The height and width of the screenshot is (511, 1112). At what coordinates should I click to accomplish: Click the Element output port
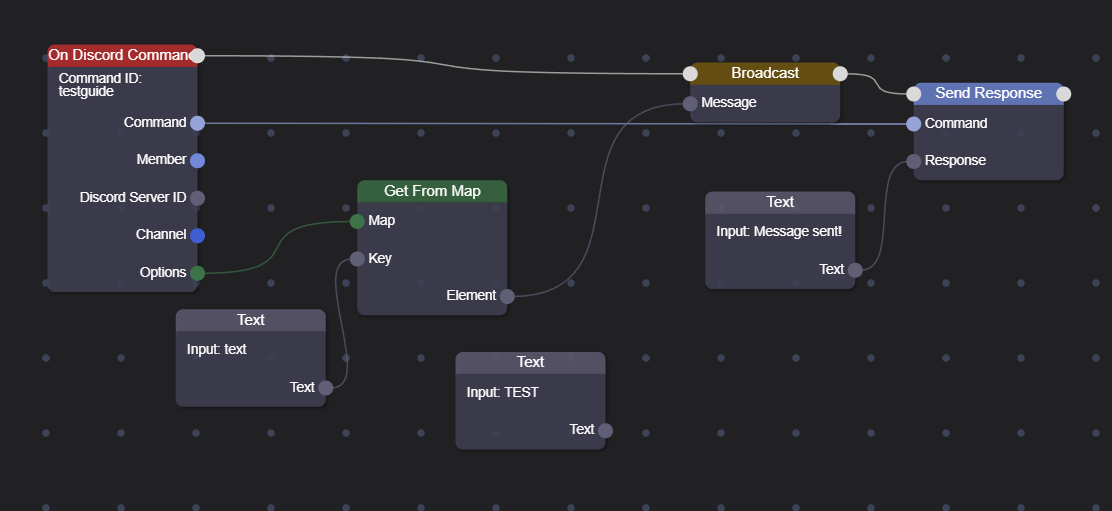coord(507,296)
